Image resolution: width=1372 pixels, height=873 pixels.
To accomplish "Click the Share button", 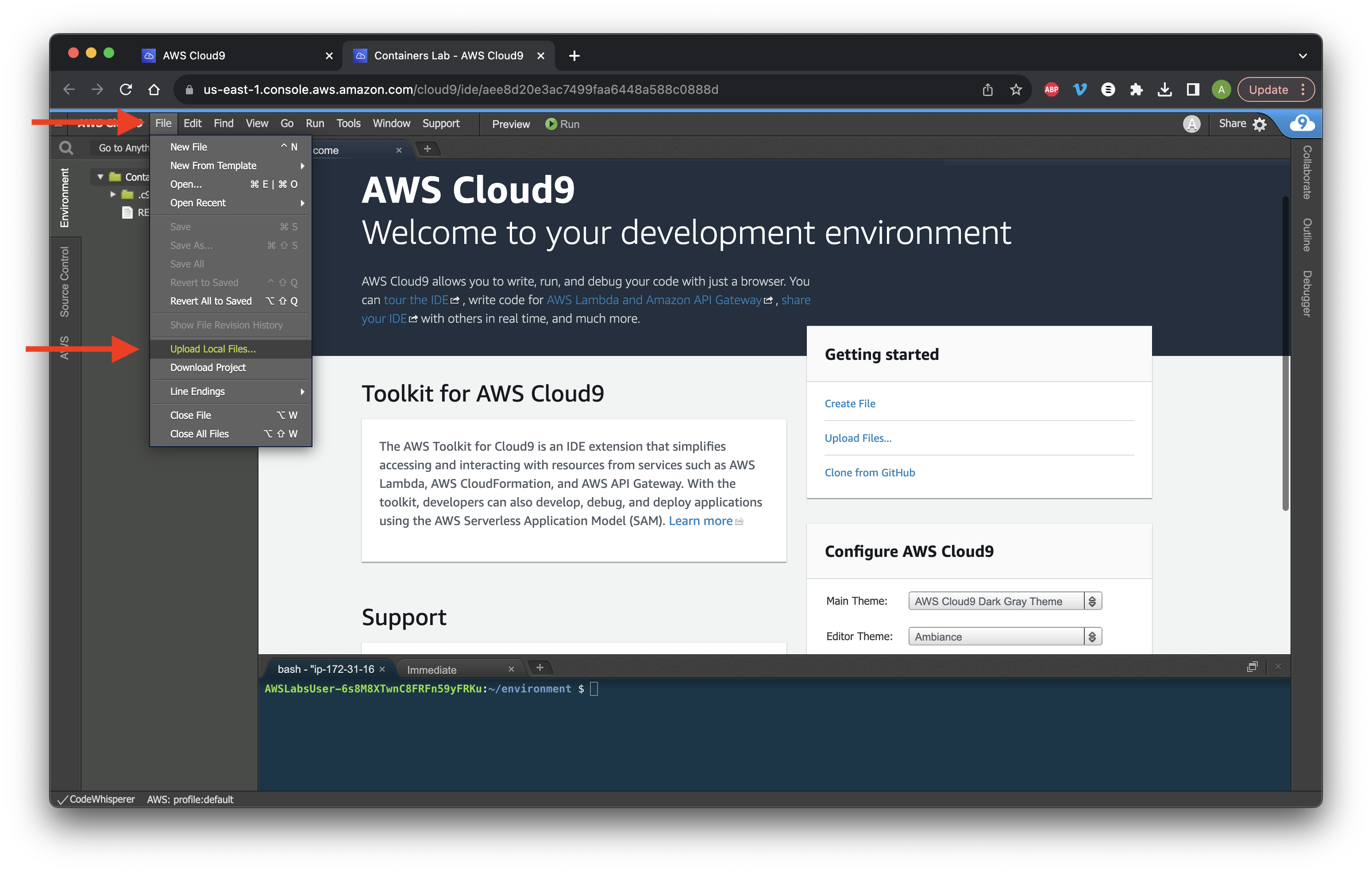I will tap(1232, 123).
